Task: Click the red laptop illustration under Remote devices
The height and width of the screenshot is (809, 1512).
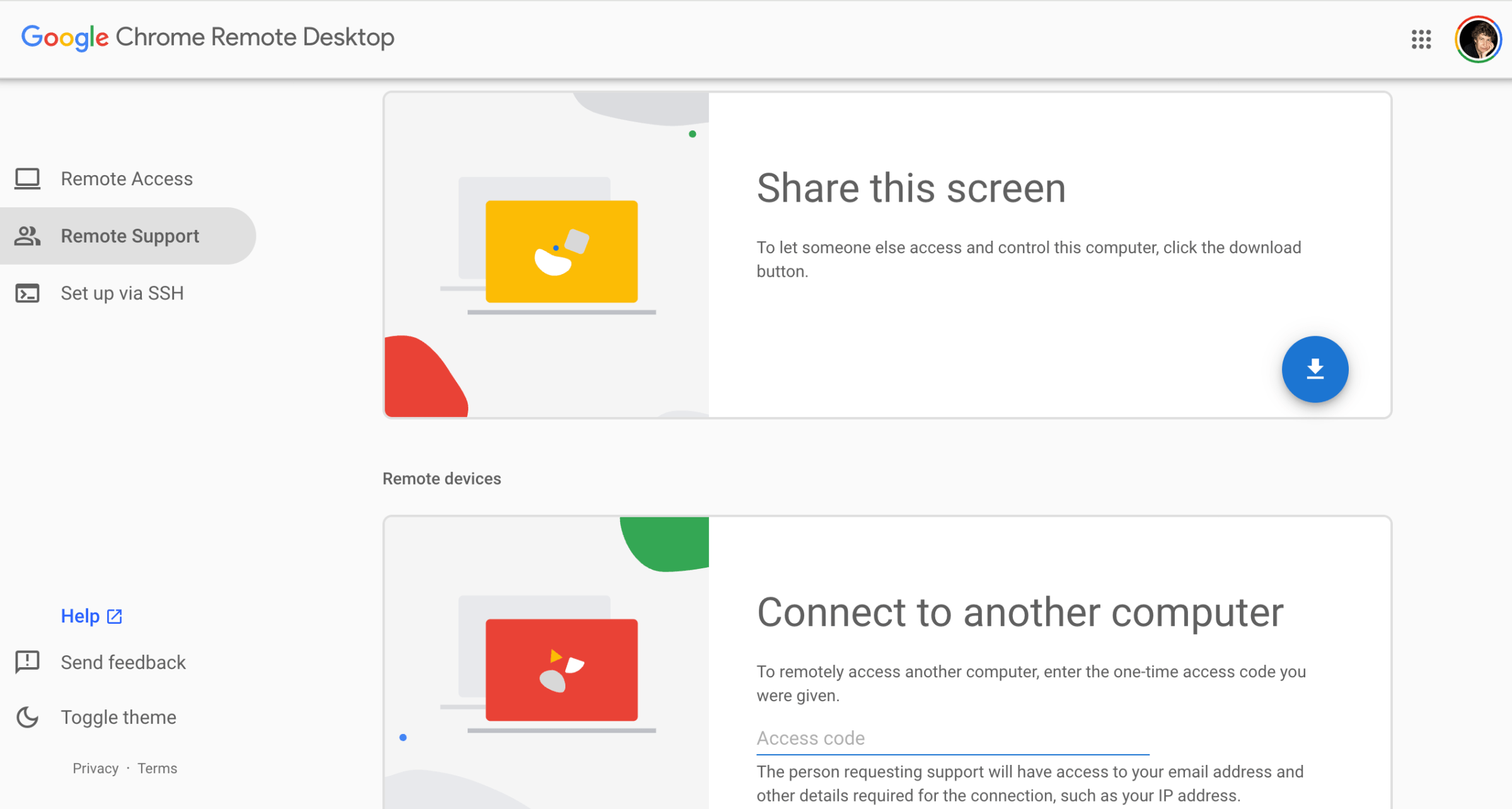Action: tap(561, 669)
